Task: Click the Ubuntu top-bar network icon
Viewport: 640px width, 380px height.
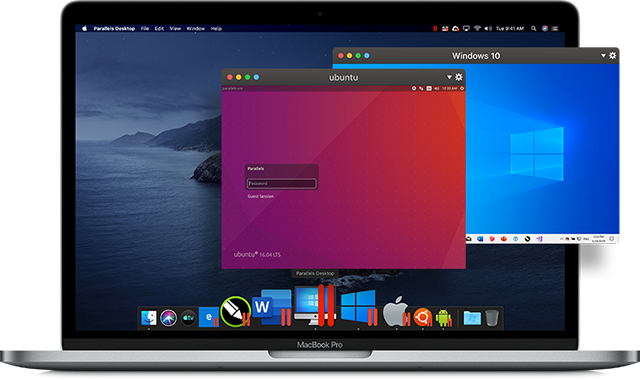Action: pyautogui.click(x=421, y=88)
